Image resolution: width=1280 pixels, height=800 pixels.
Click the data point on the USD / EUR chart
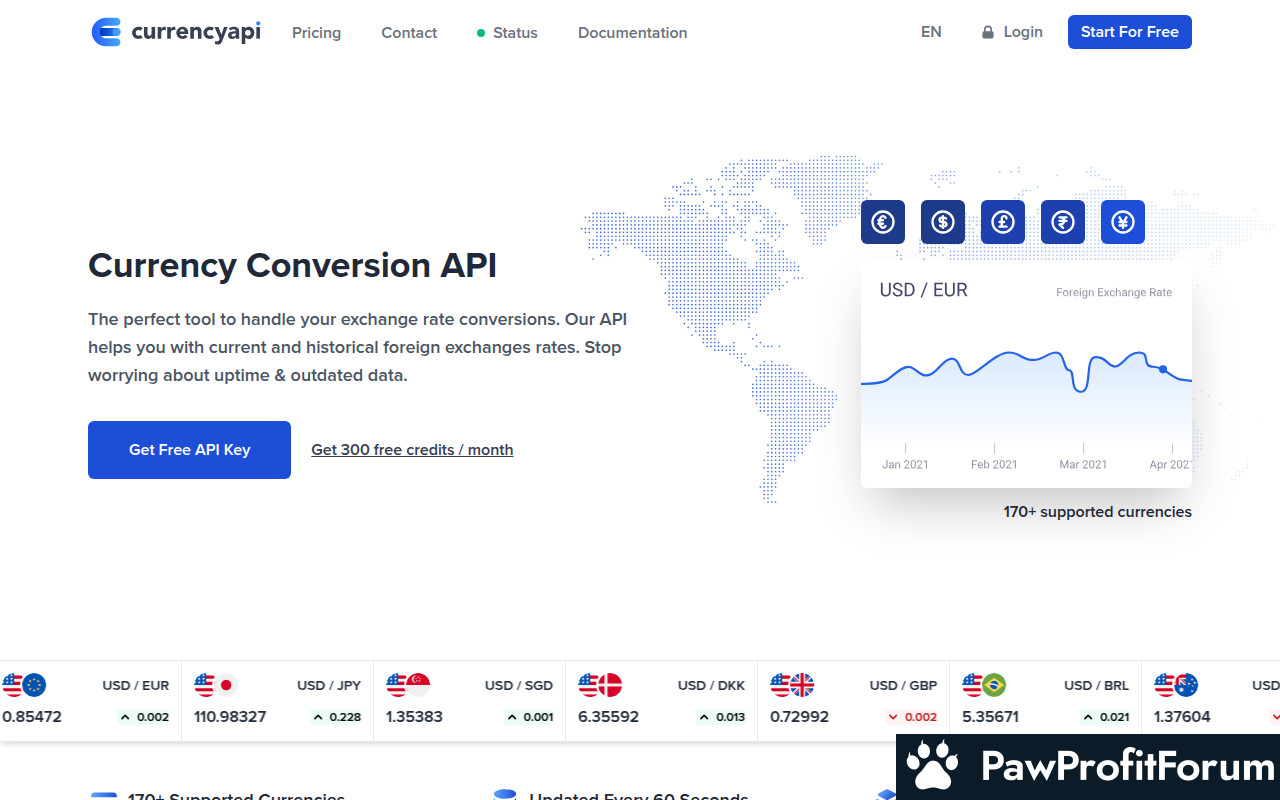click(x=1163, y=370)
